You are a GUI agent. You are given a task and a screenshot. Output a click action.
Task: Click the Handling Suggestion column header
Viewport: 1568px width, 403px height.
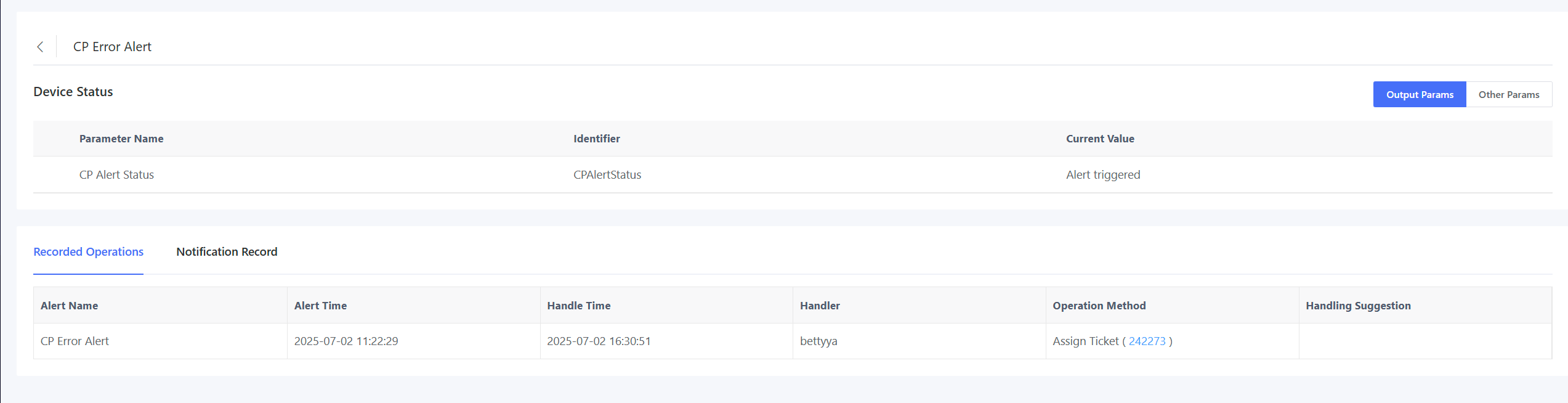coord(1357,306)
